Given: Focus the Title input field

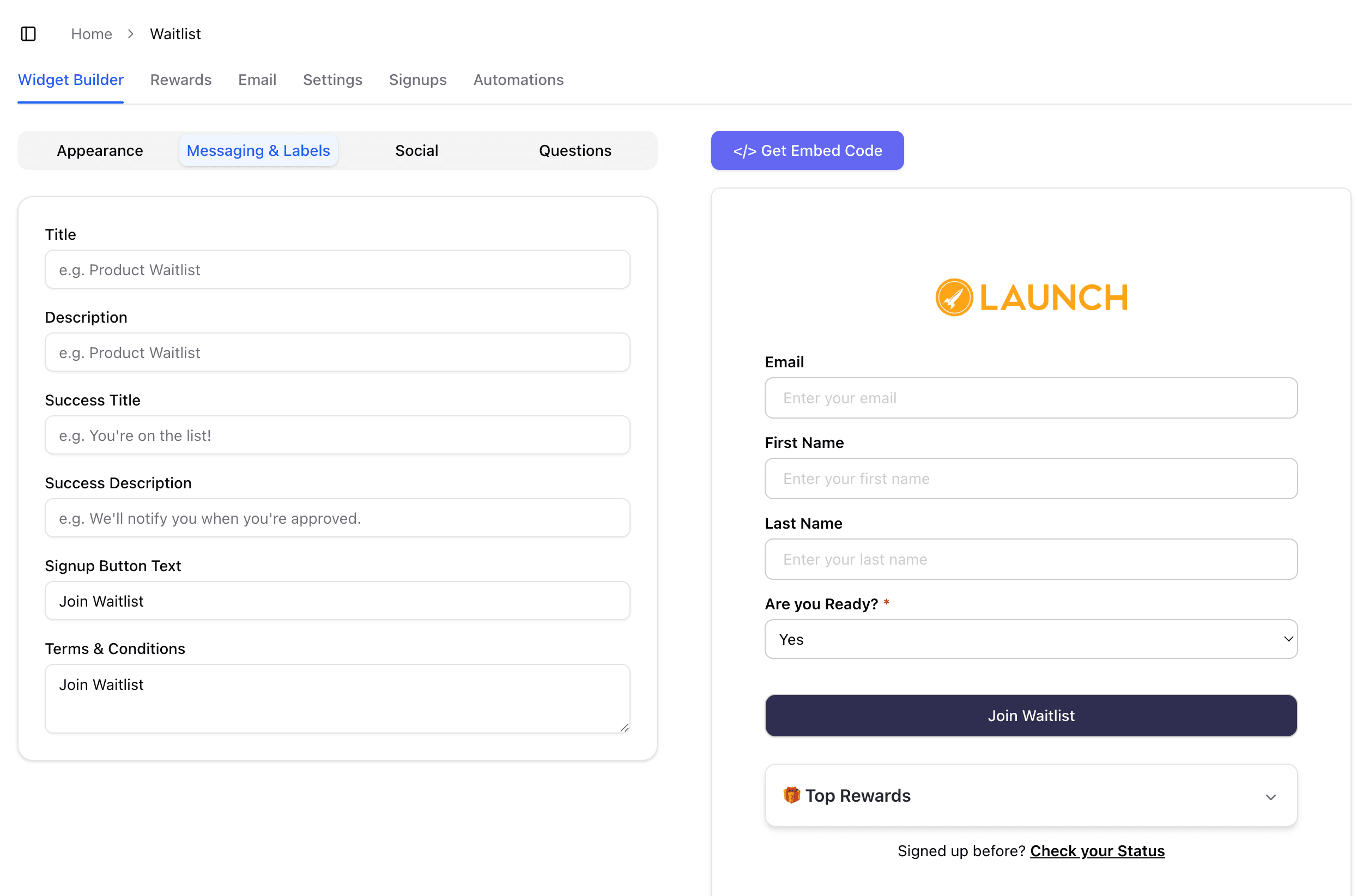Looking at the screenshot, I should click(337, 270).
